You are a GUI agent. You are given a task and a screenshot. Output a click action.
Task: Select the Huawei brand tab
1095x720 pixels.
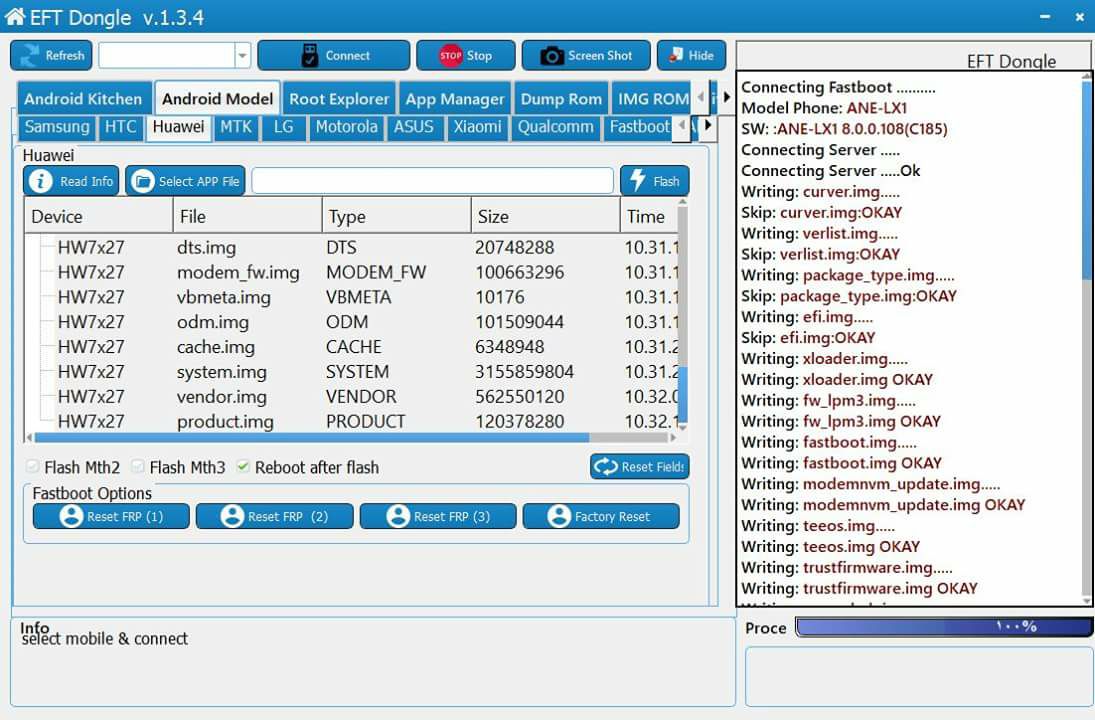[x=179, y=127]
